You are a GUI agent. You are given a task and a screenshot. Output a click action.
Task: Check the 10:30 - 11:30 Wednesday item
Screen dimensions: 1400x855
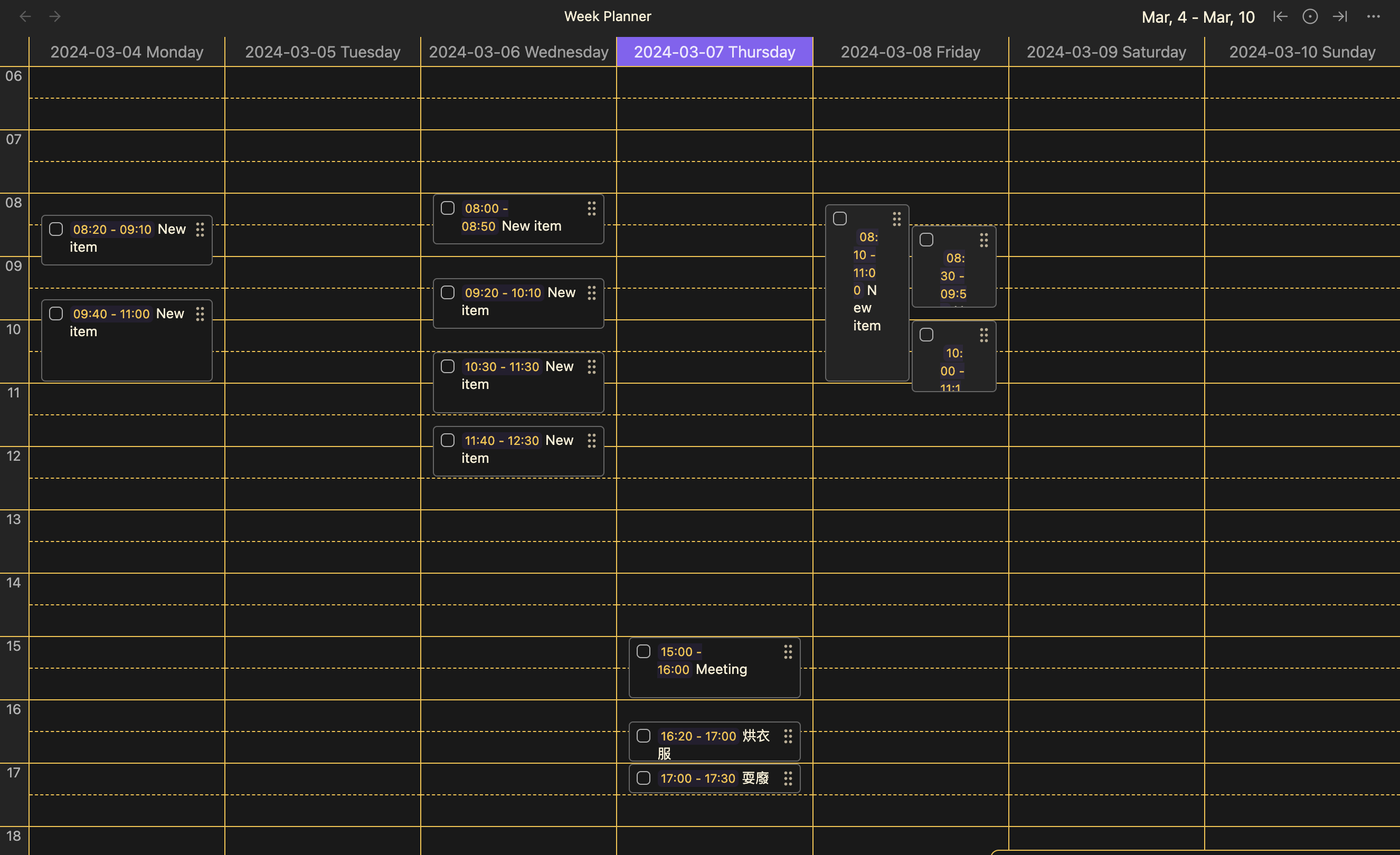448,366
